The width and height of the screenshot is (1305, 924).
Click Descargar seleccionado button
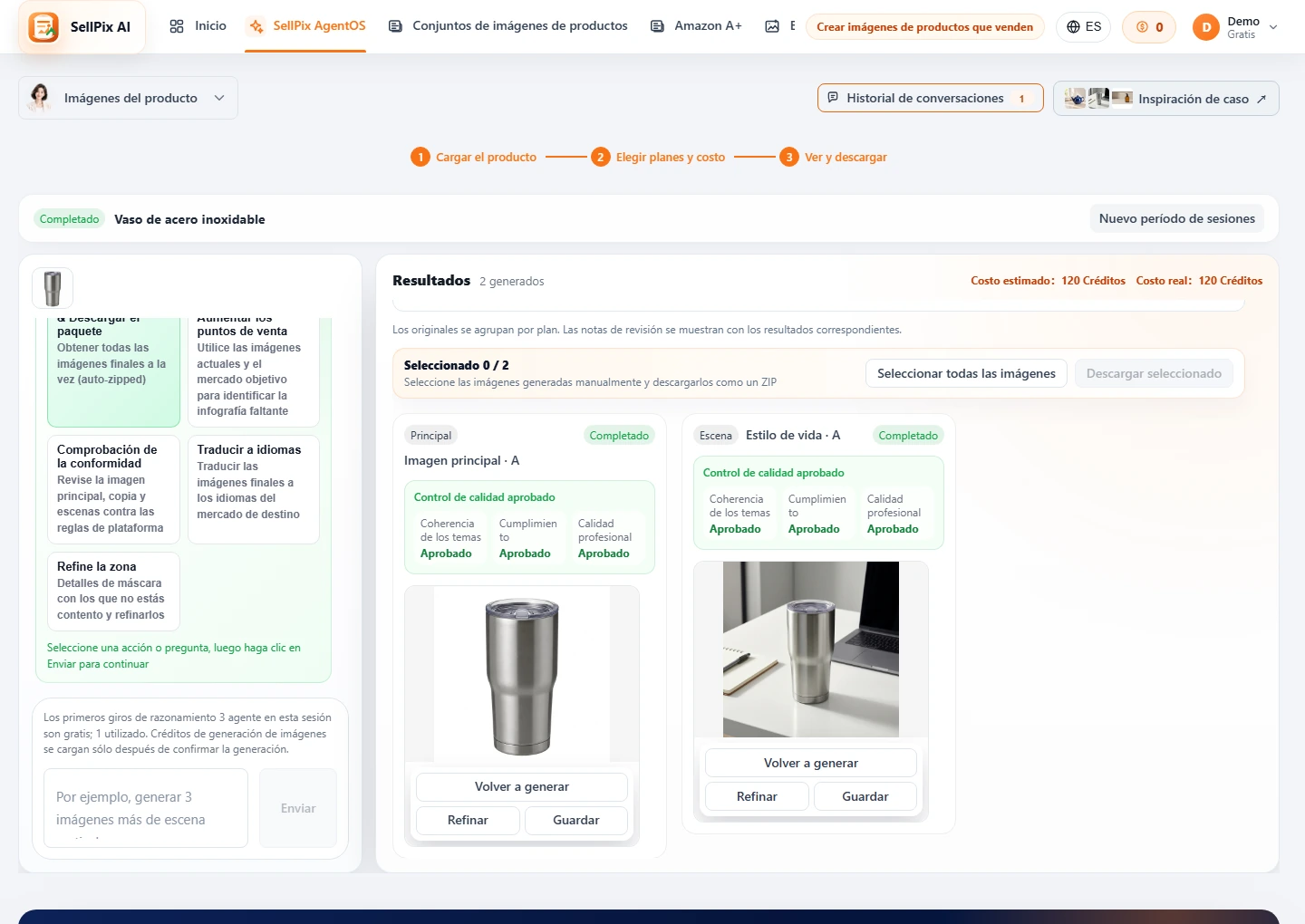tap(1154, 373)
